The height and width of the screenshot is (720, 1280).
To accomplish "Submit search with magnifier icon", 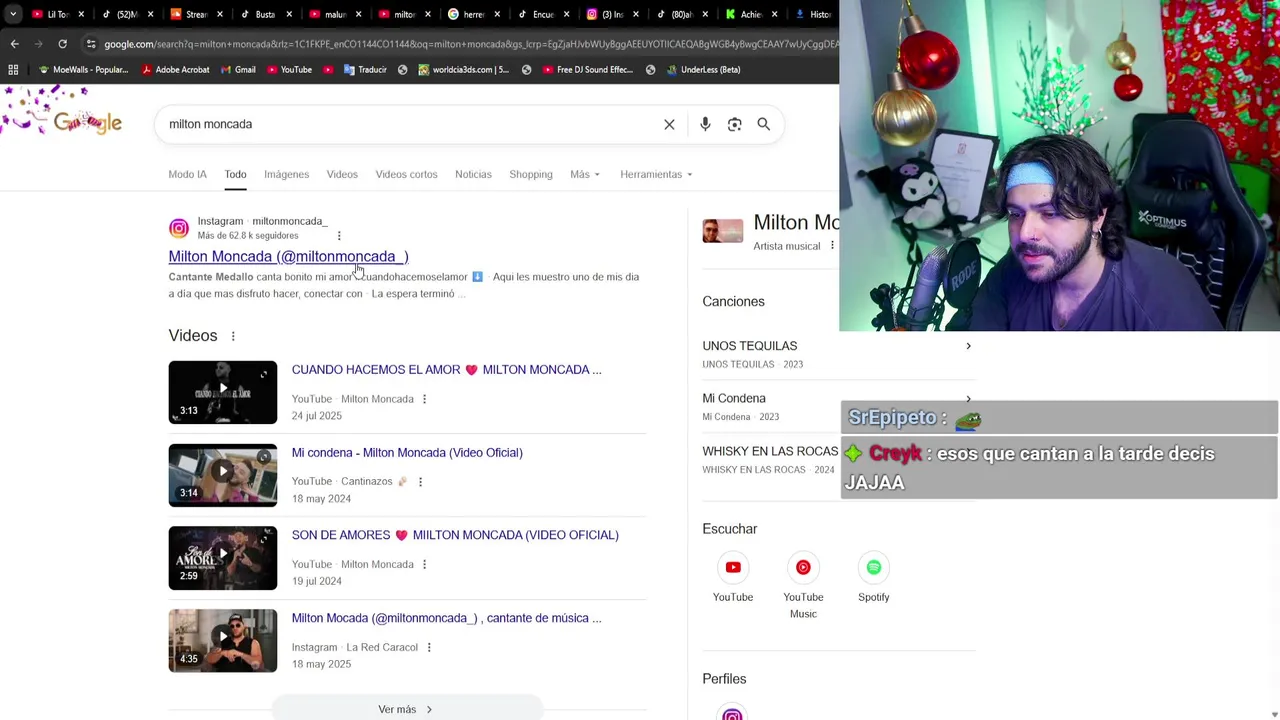I will tap(763, 124).
